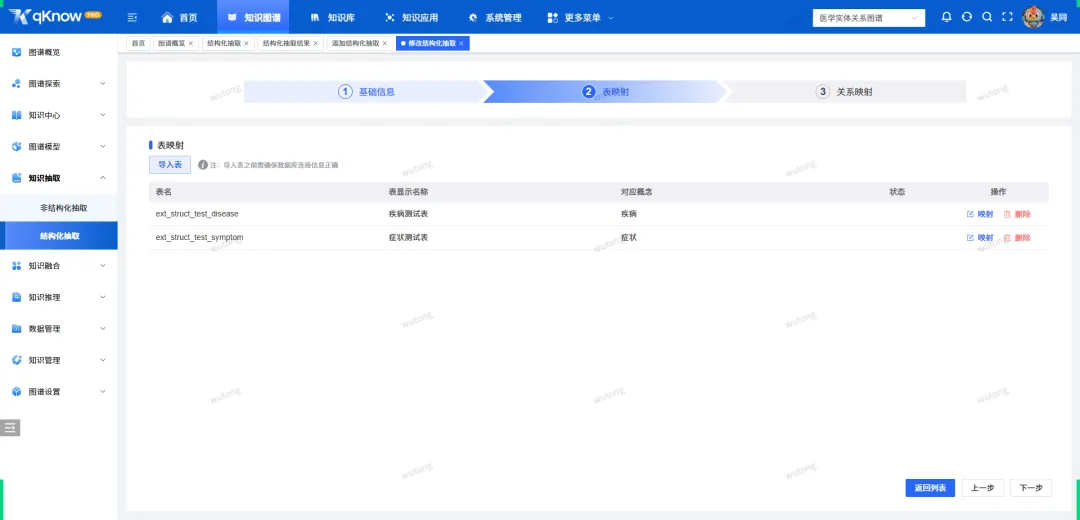Switch to 添加结构化抽取 page tab
Screen dimensions: 1080x520
[355, 43]
